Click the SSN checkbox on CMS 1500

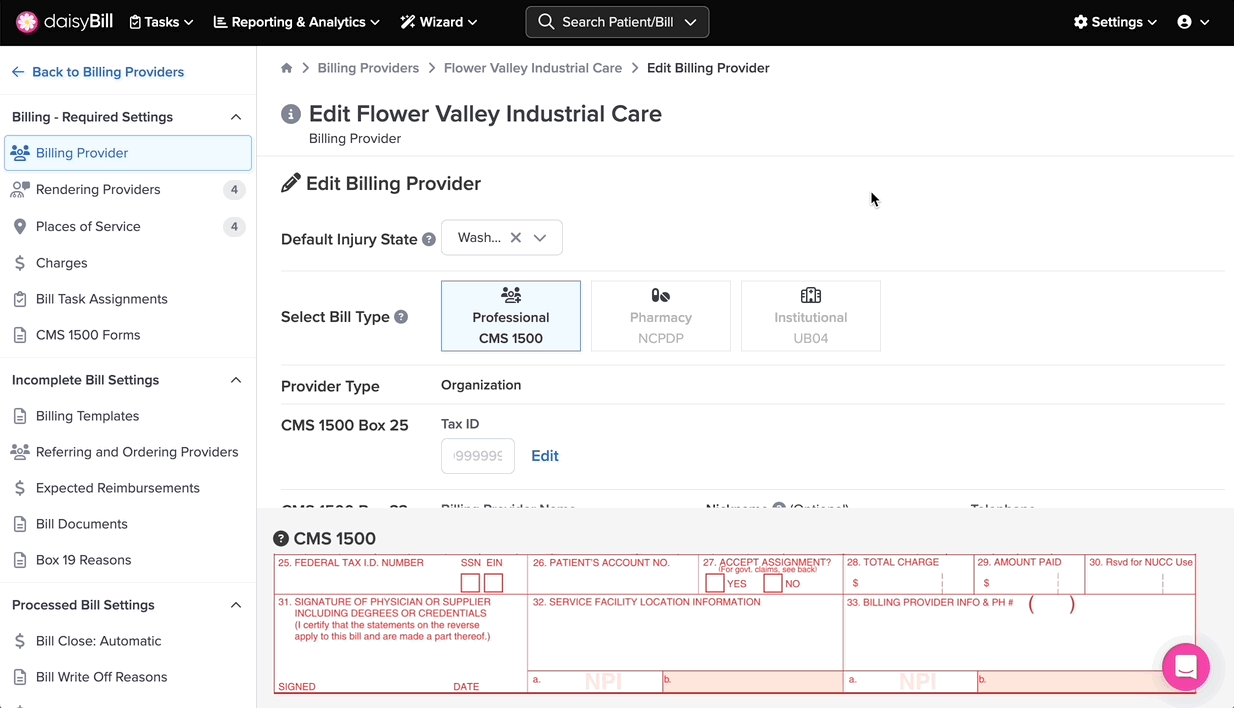point(470,583)
